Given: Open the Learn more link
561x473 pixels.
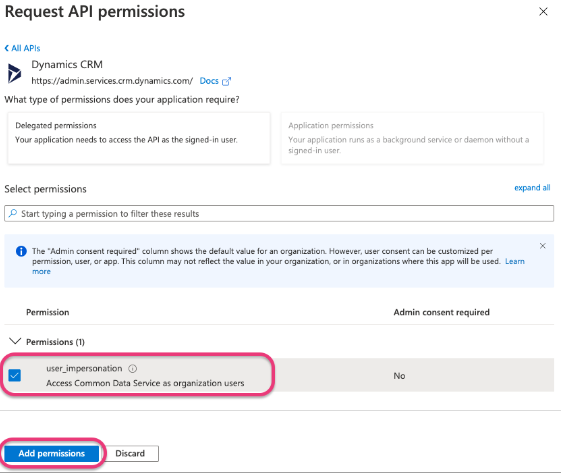Looking at the screenshot, I should click(515, 261).
